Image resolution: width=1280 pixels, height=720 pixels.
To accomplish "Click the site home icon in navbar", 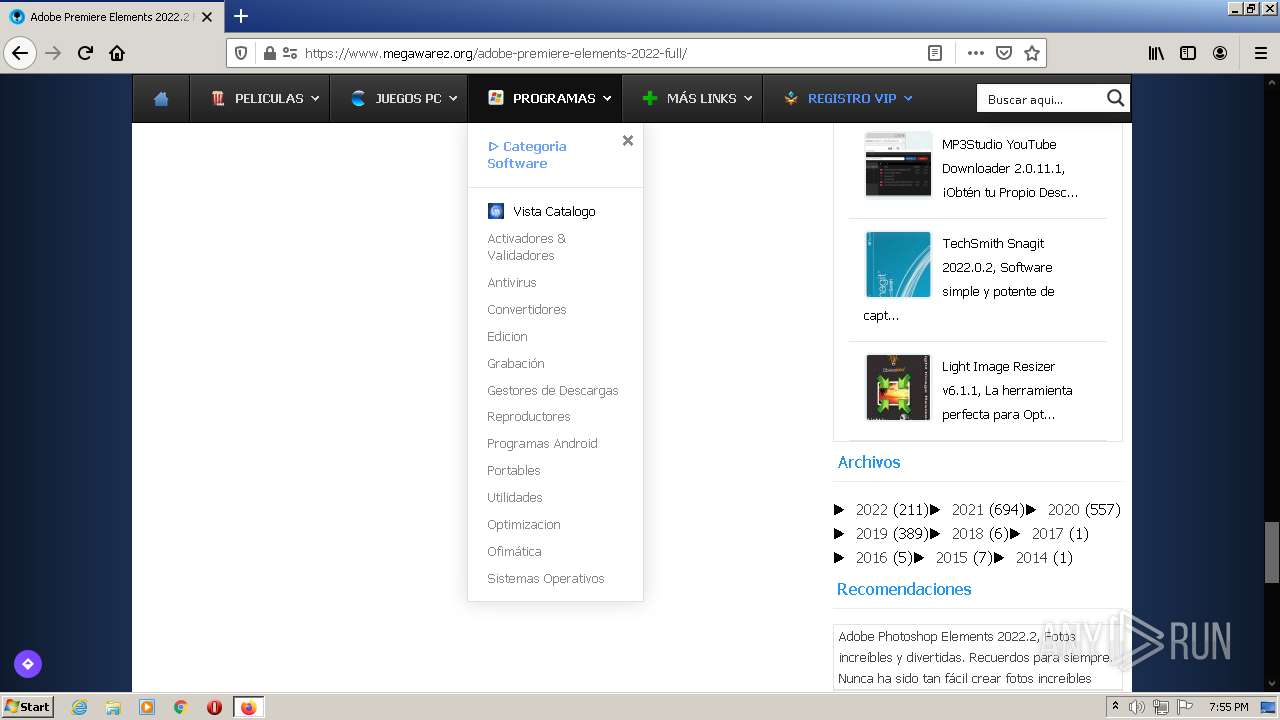I will pyautogui.click(x=161, y=98).
